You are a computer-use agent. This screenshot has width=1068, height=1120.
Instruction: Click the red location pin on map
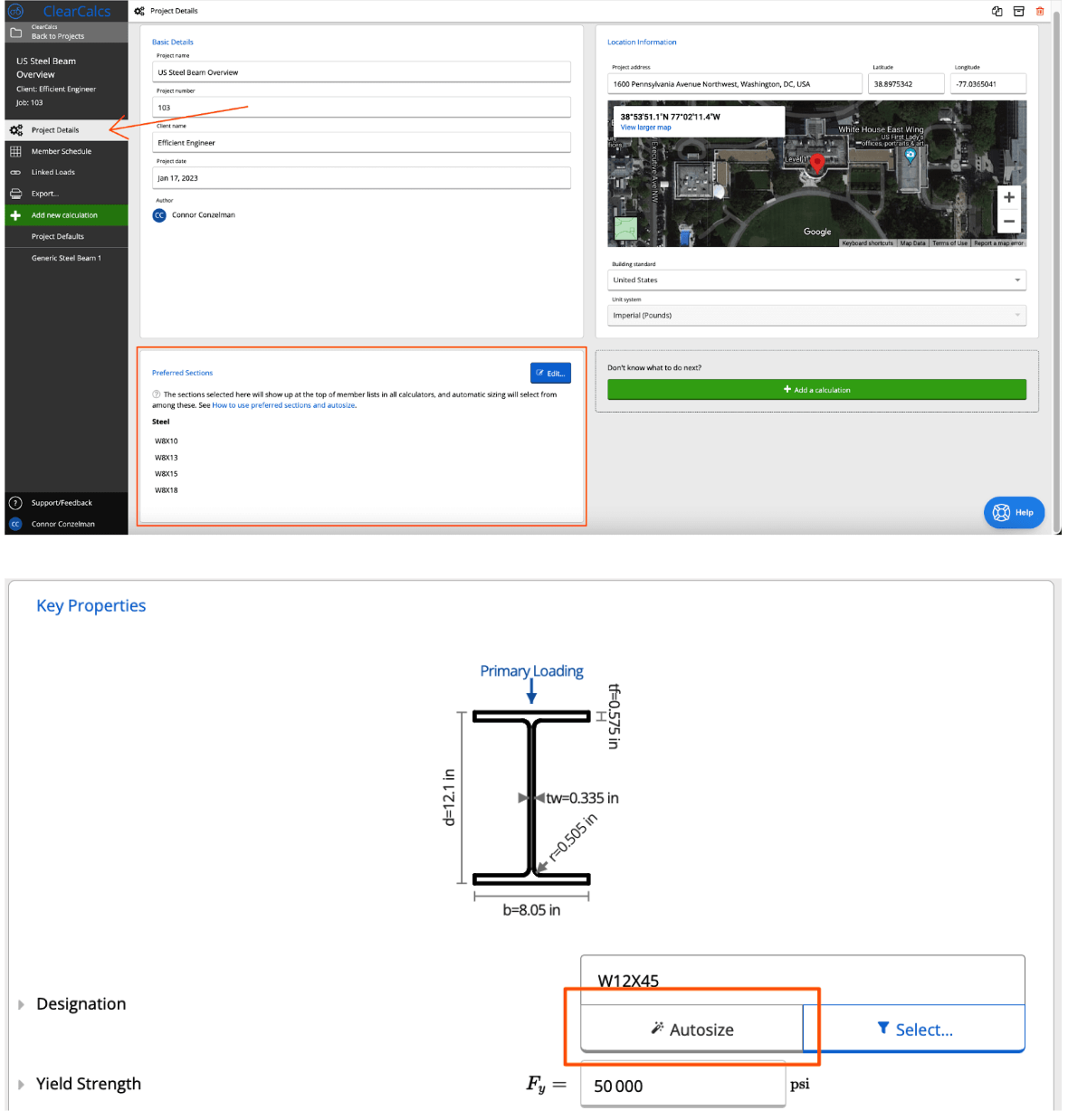point(817,163)
